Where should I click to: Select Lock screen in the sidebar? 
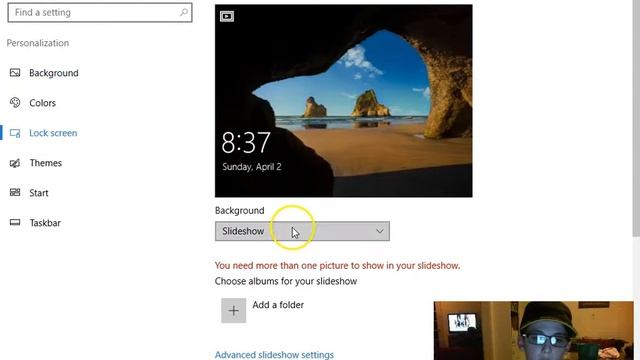(x=53, y=133)
